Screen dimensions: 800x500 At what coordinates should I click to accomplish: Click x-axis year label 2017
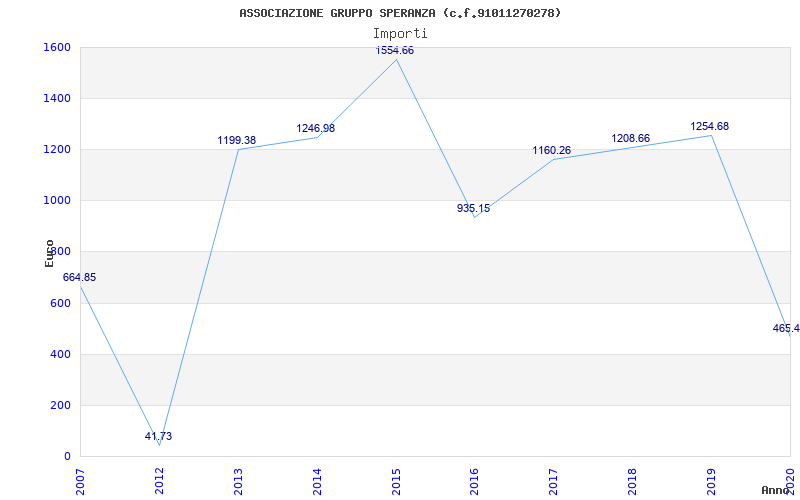pyautogui.click(x=553, y=481)
